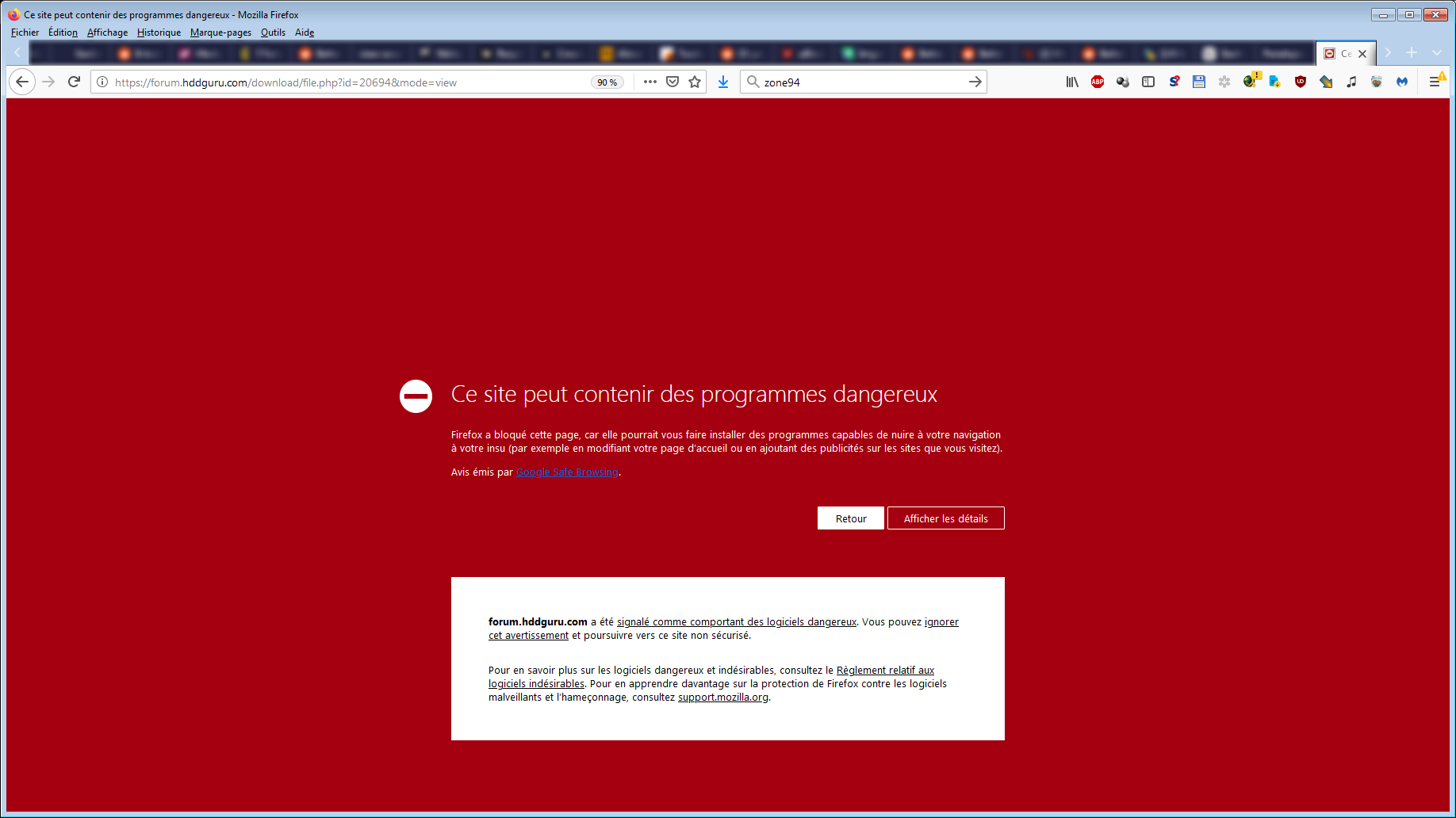Open the Marque-pages menu

click(x=220, y=32)
